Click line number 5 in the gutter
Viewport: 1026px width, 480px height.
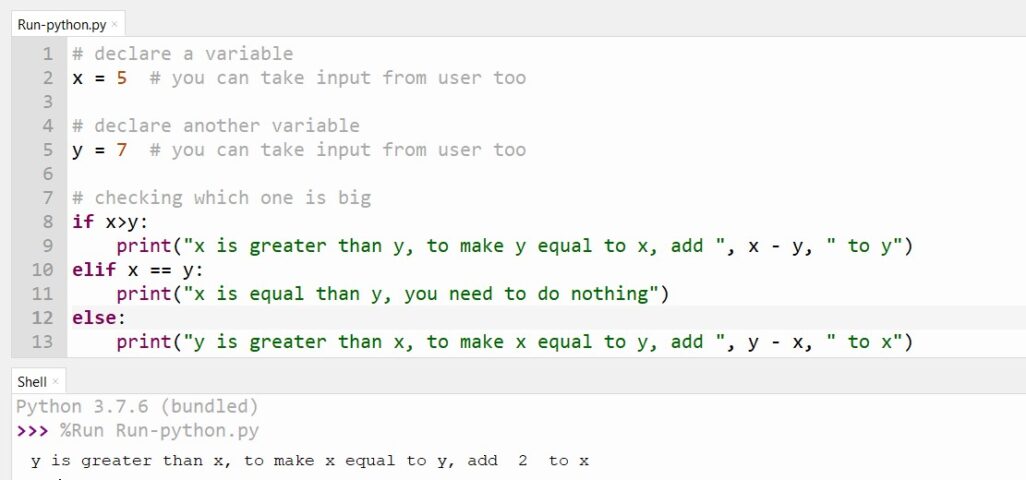coord(47,150)
